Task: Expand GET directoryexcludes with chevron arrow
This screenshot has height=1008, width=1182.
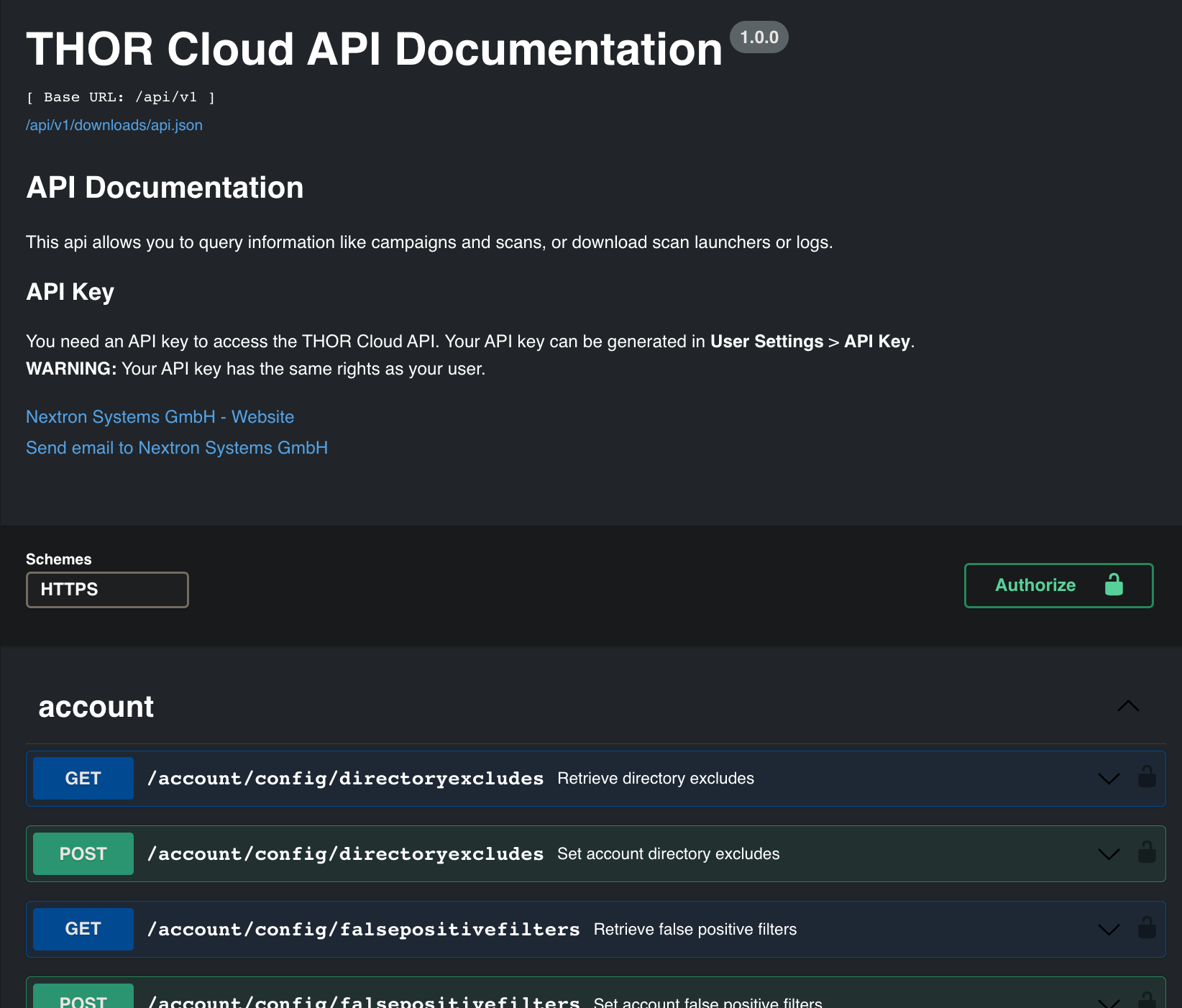Action: click(1109, 779)
